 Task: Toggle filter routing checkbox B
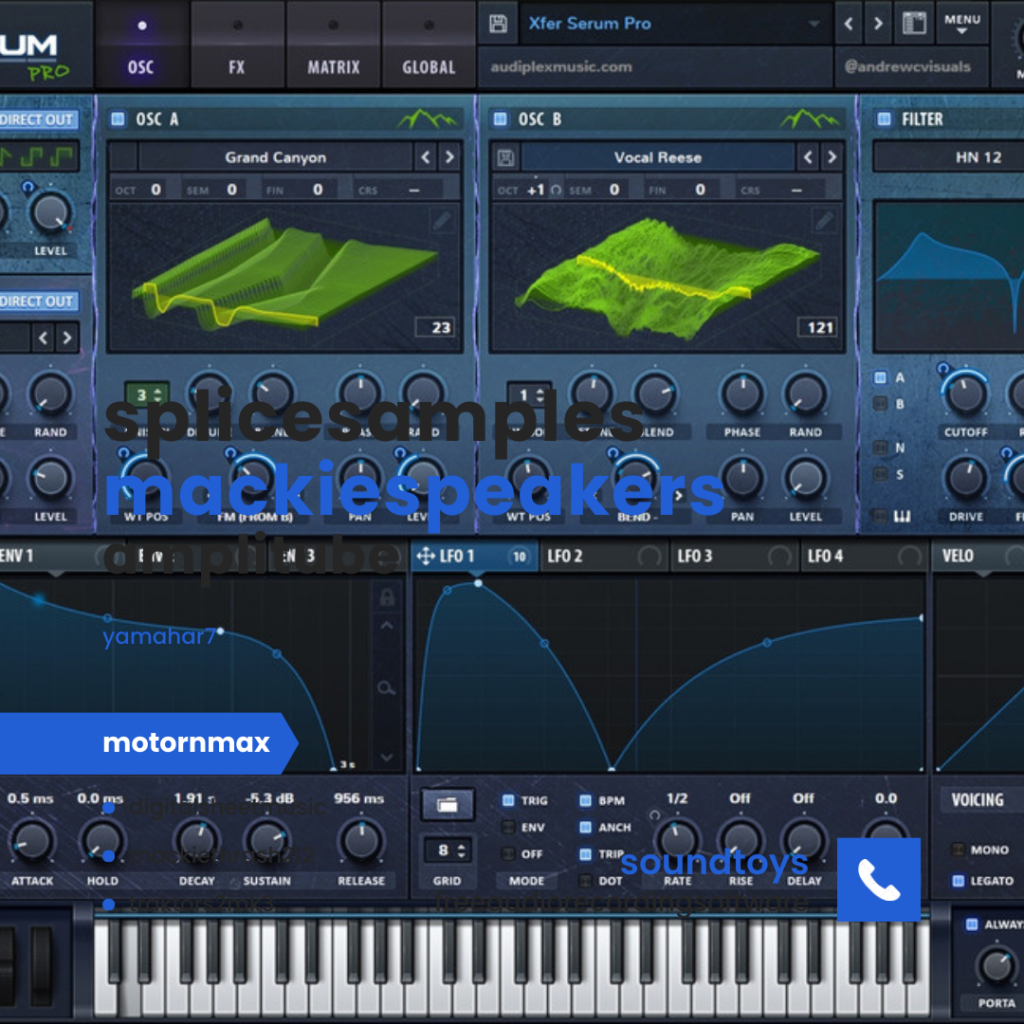pos(880,404)
